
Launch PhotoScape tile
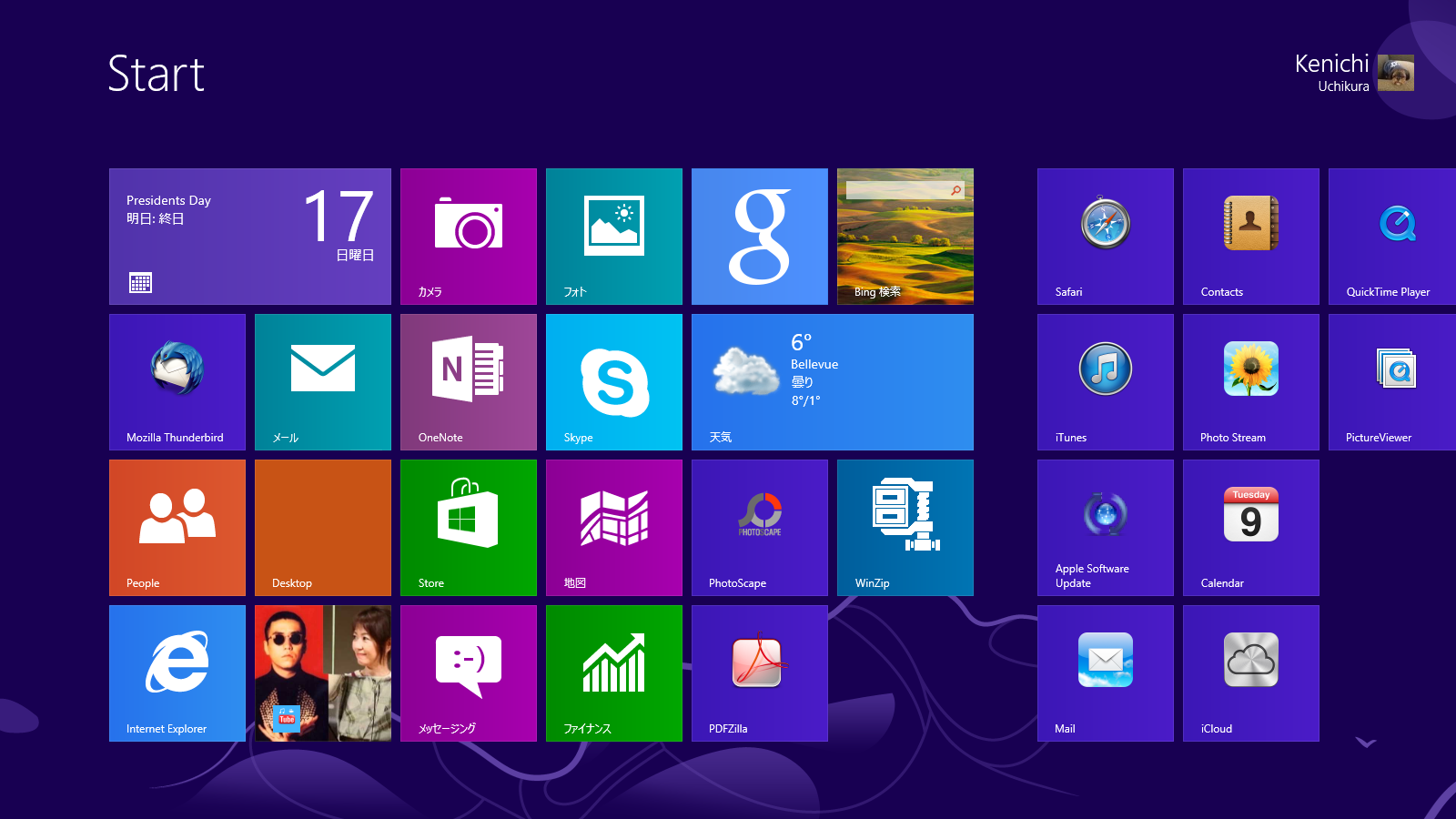[760, 528]
